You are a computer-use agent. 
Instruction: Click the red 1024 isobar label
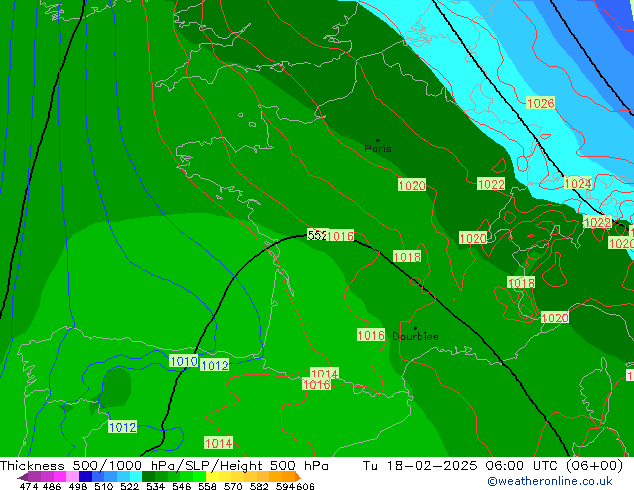point(578,183)
